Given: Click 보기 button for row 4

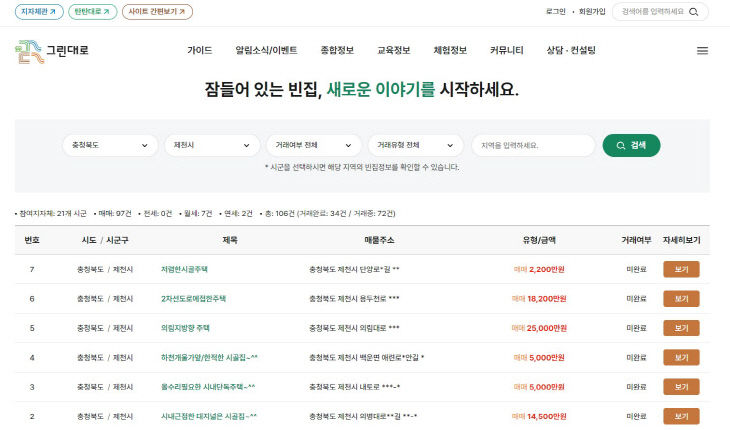Looking at the screenshot, I should click(x=681, y=357).
